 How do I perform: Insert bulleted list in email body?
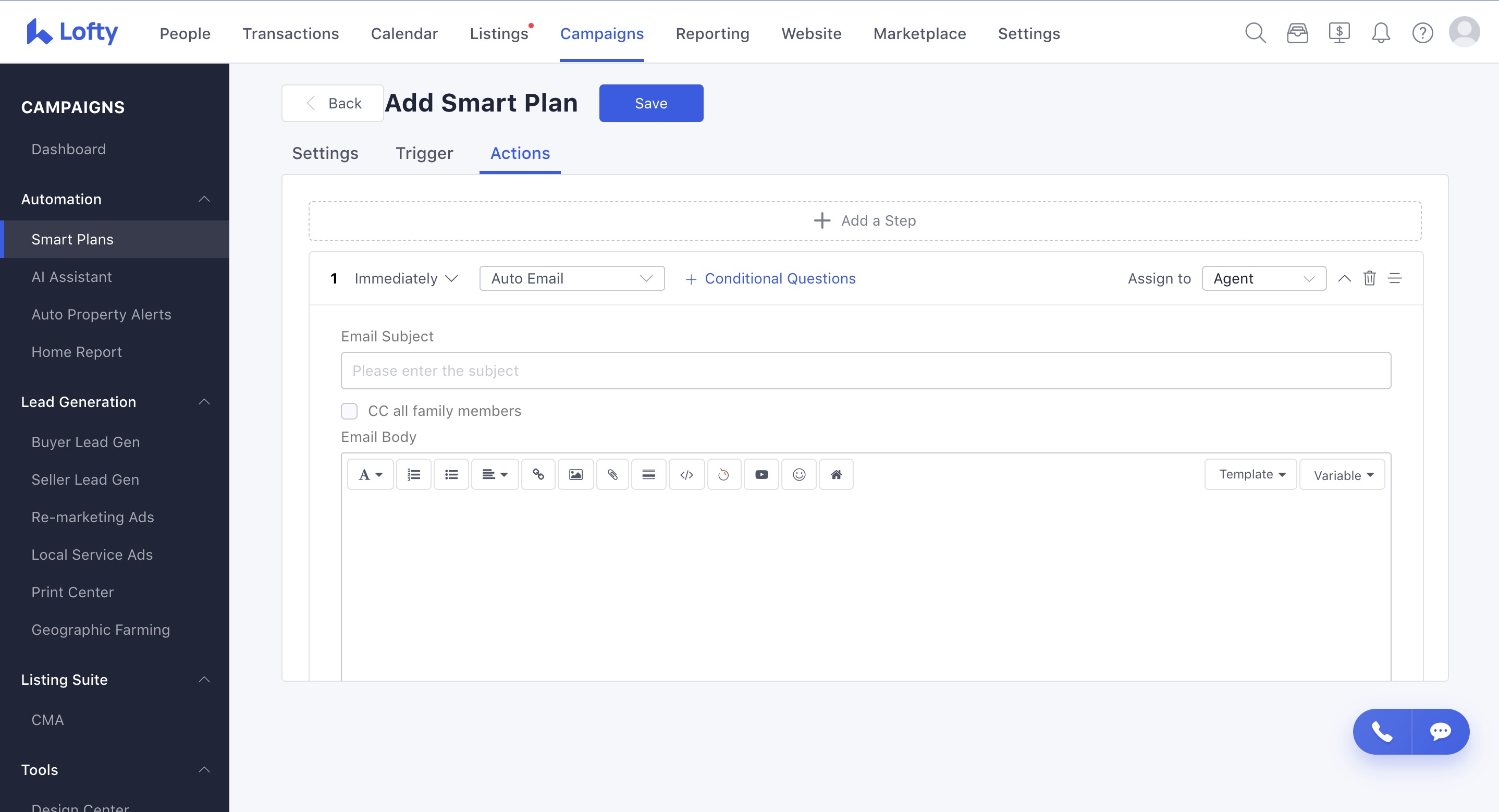click(x=451, y=474)
